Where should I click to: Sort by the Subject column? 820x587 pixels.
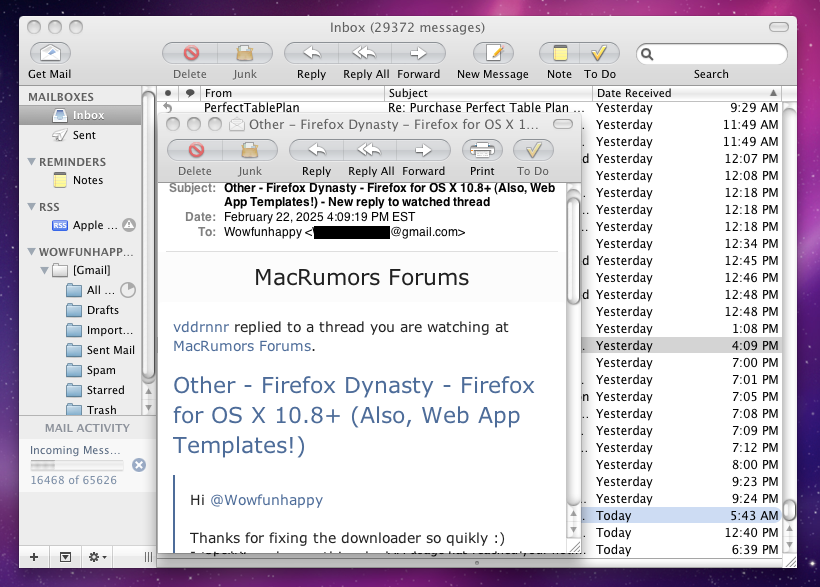(488, 93)
